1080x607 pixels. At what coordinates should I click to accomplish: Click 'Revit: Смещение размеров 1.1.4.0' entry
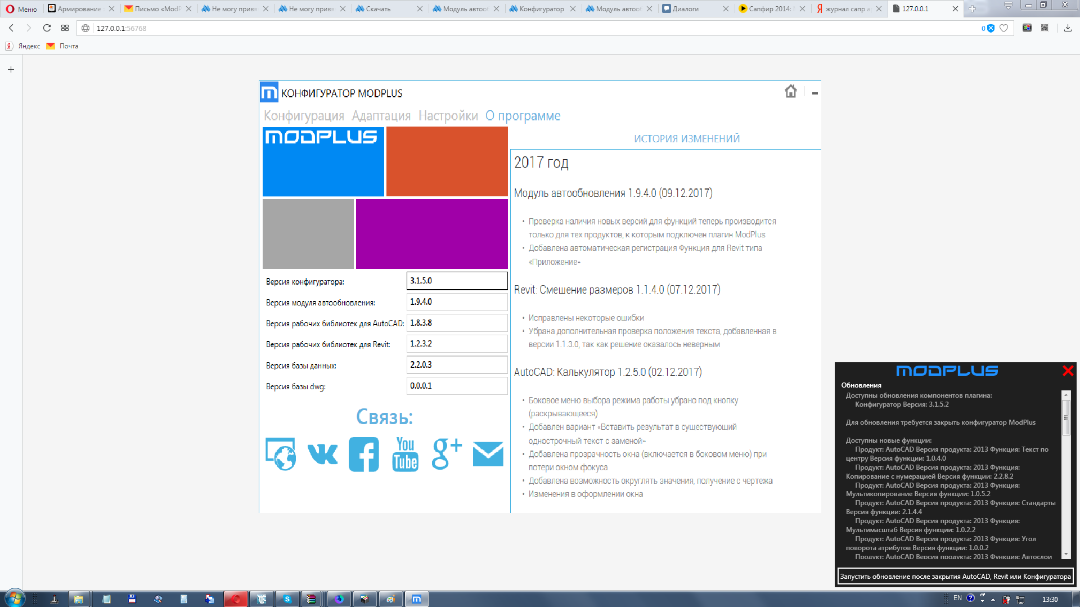pos(617,289)
